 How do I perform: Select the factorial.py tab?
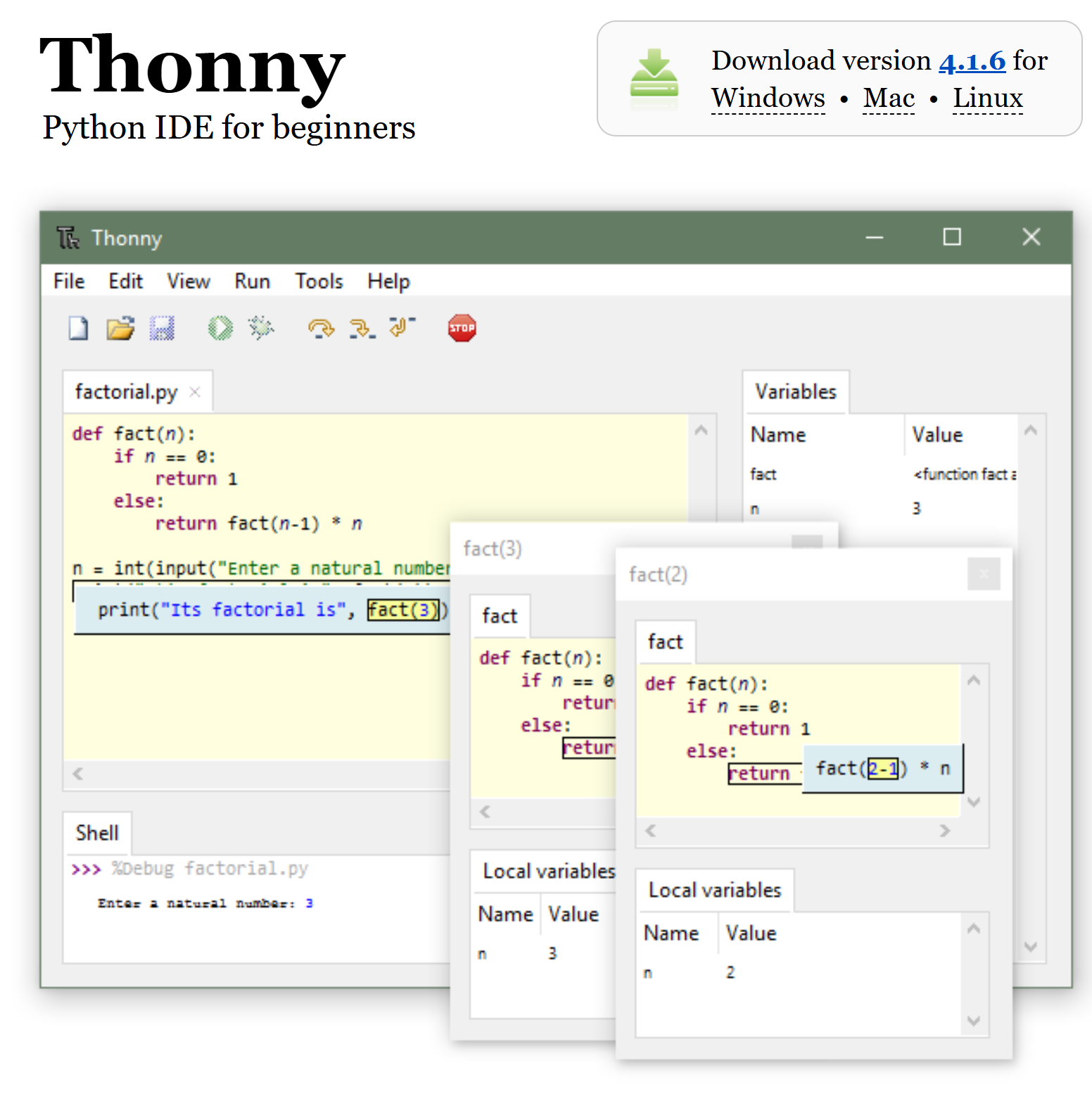[x=127, y=391]
